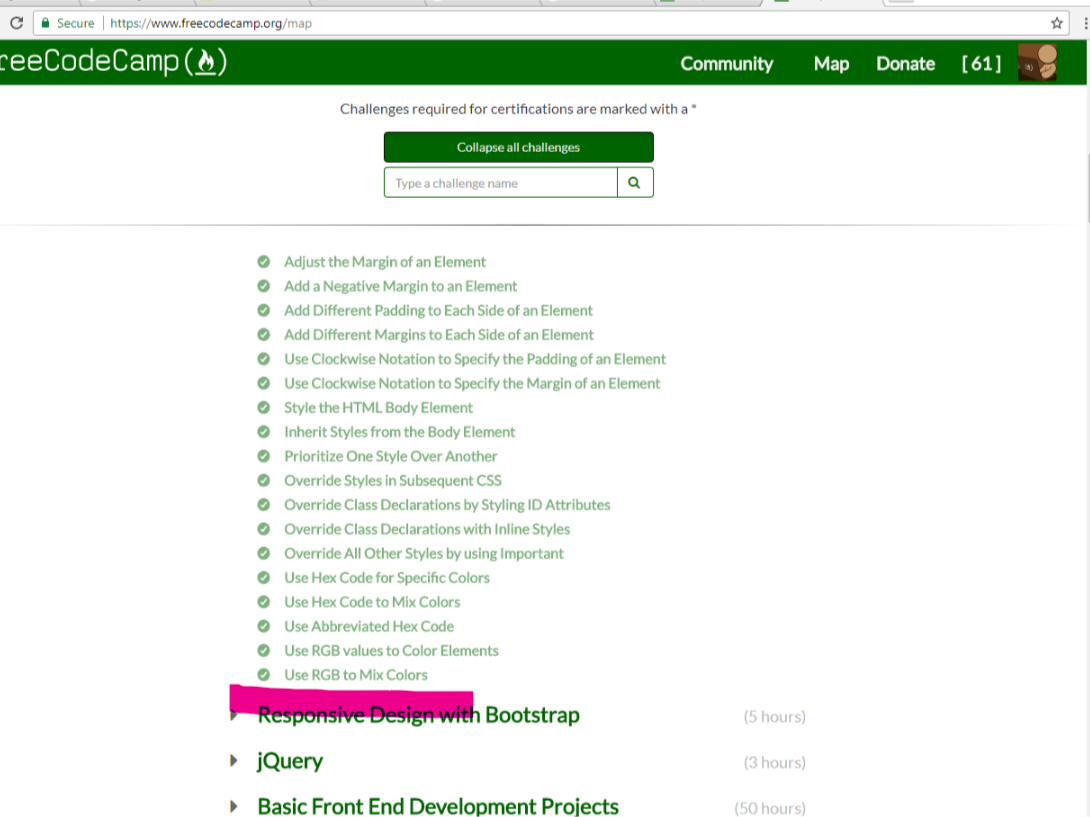Screen dimensions: 1090x817
Task: Open Use Clockwise Notation to Specify the Margin
Action: [472, 383]
